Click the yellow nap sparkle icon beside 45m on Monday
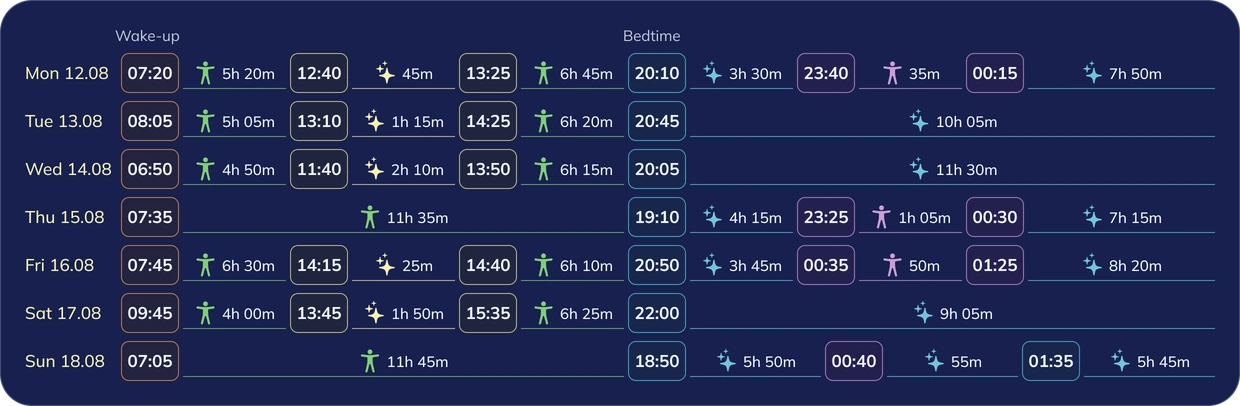Screen dimensions: 1240x406 [x=385, y=73]
